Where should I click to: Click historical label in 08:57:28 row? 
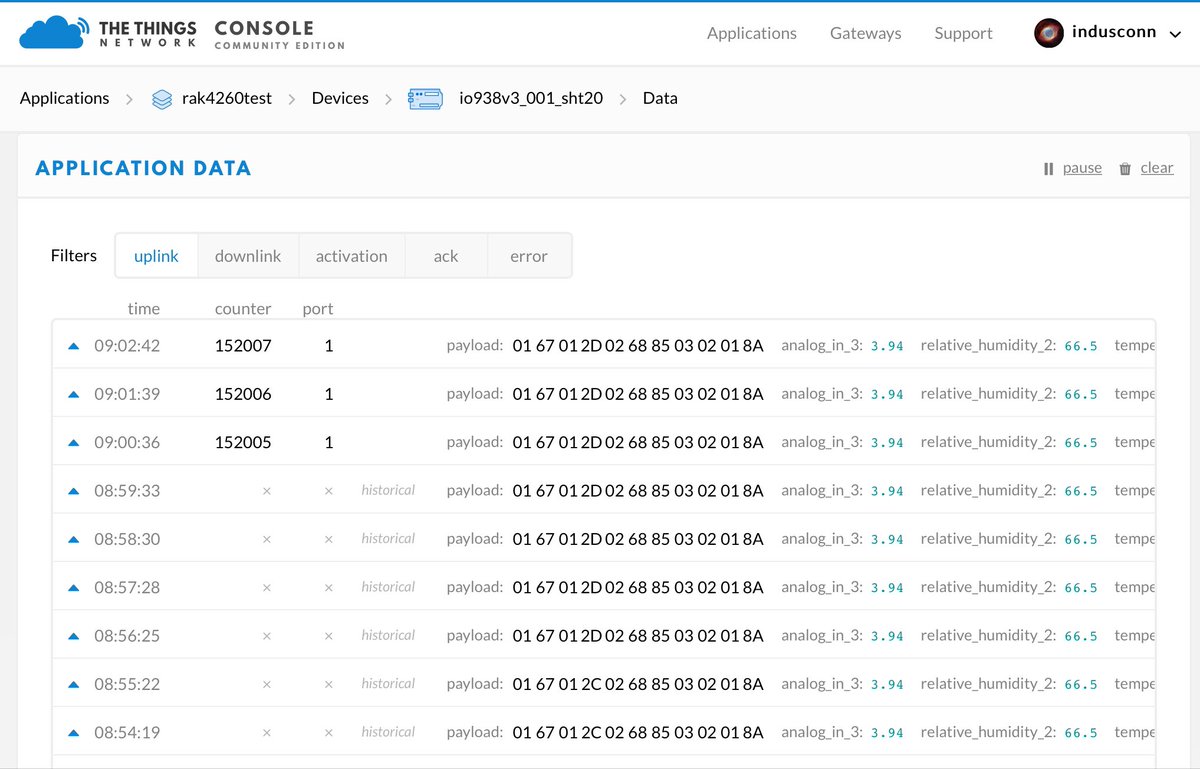[388, 587]
